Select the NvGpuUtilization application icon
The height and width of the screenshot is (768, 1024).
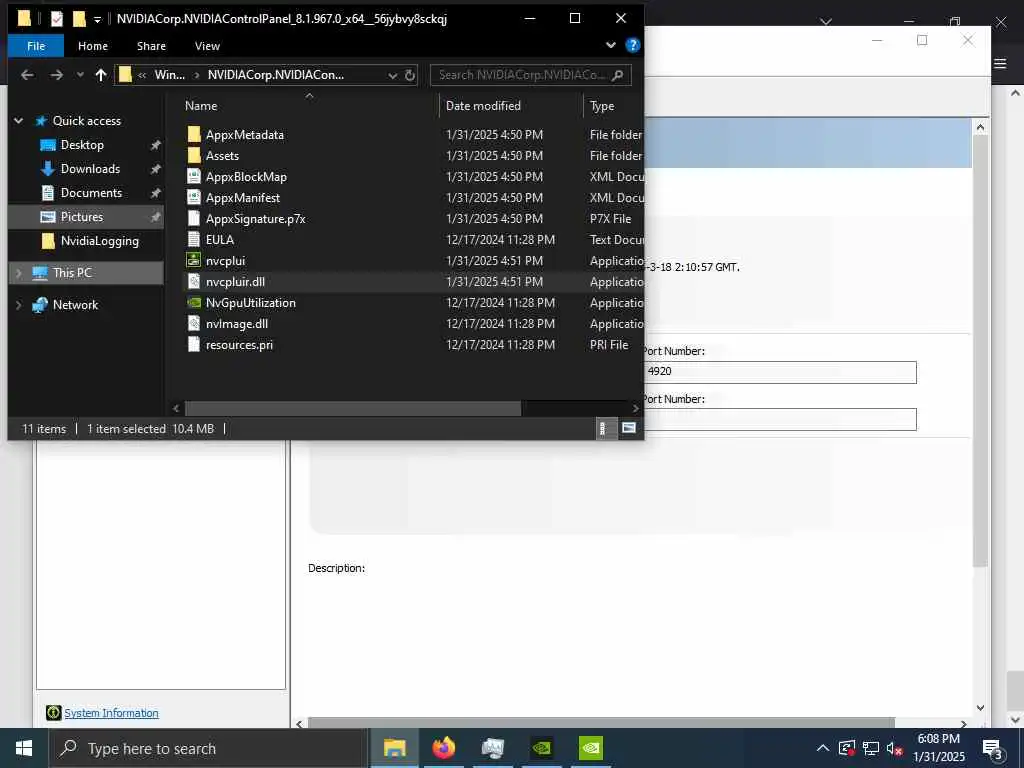pos(193,302)
